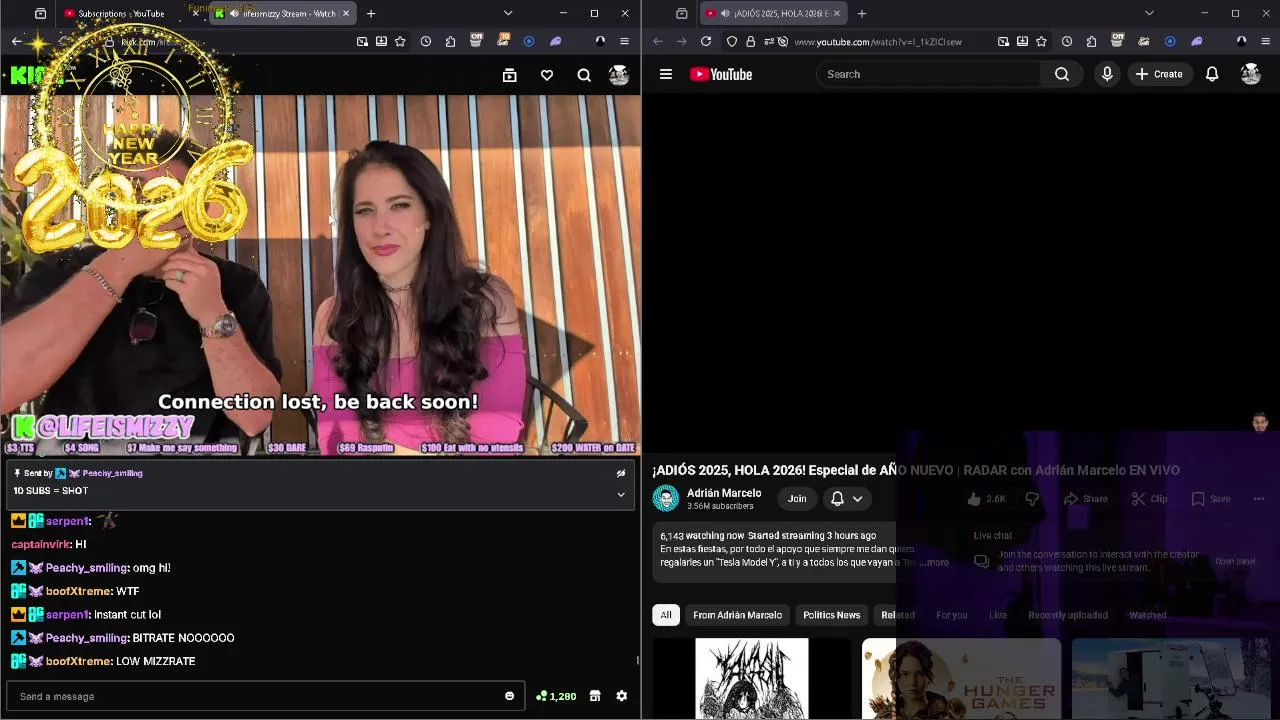Open extensions puzzle icon in right toolbar
The height and width of the screenshot is (720, 1280).
pyautogui.click(x=1091, y=42)
